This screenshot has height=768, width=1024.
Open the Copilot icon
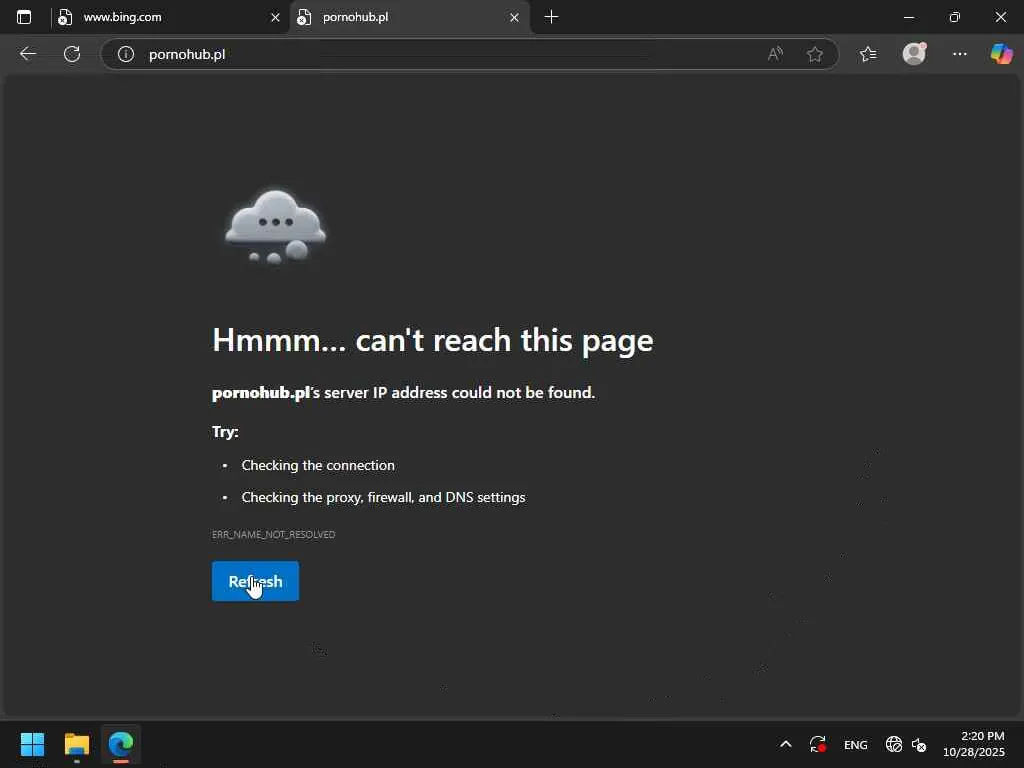1002,54
